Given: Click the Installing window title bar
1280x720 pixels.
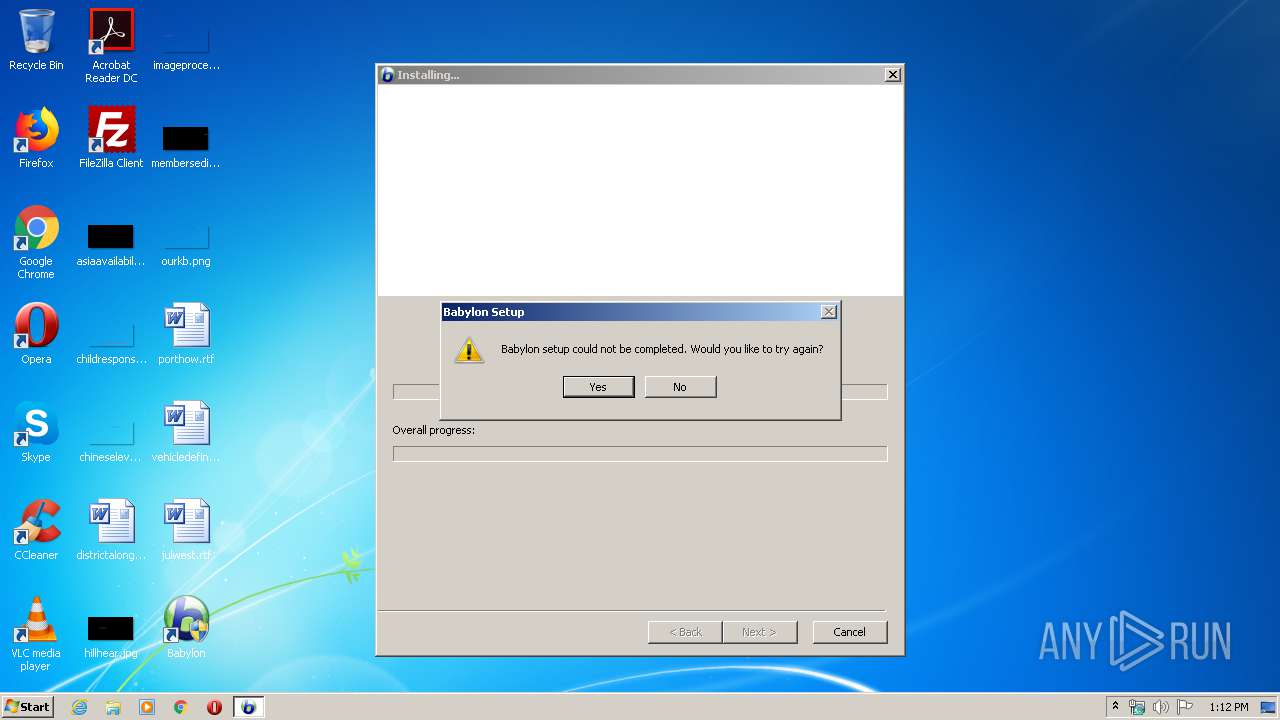Looking at the screenshot, I should pos(640,75).
